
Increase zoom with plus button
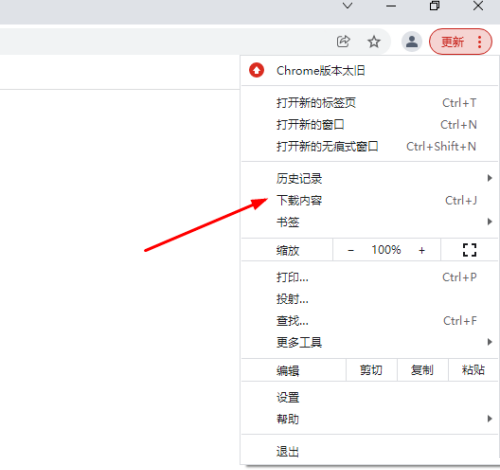click(422, 250)
